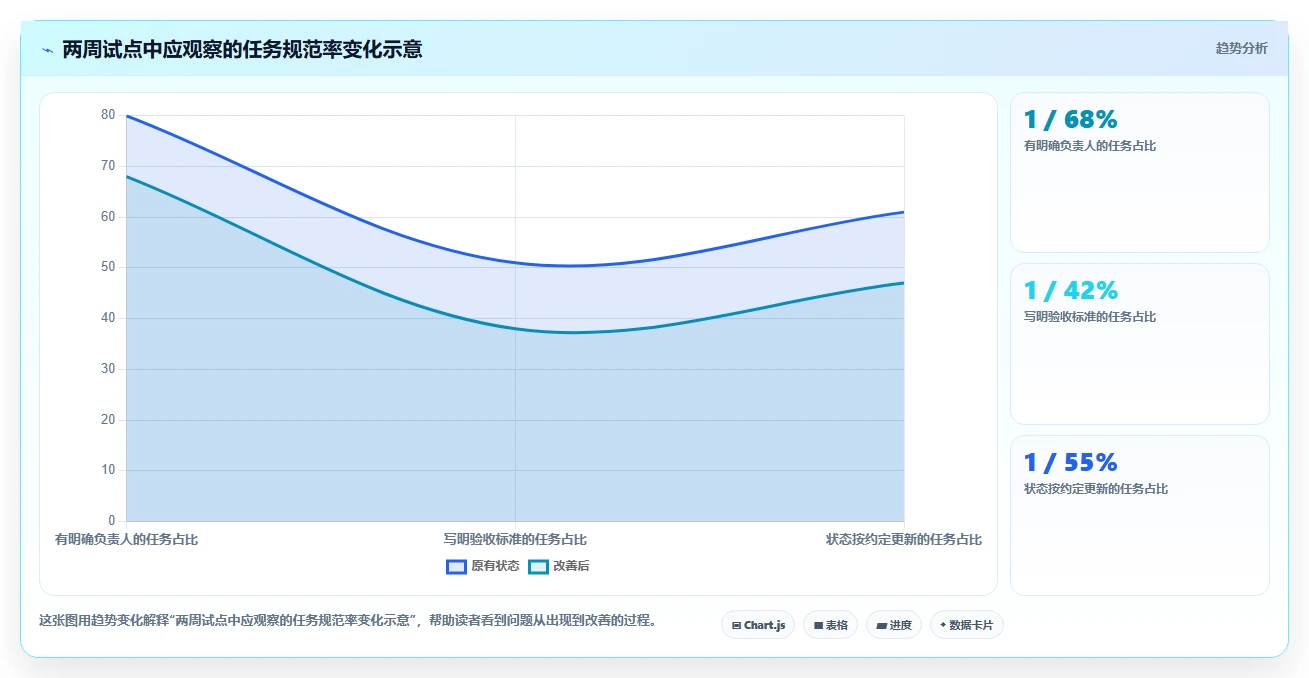
Task: Toggle the 改善后 legend color box
Action: point(538,566)
